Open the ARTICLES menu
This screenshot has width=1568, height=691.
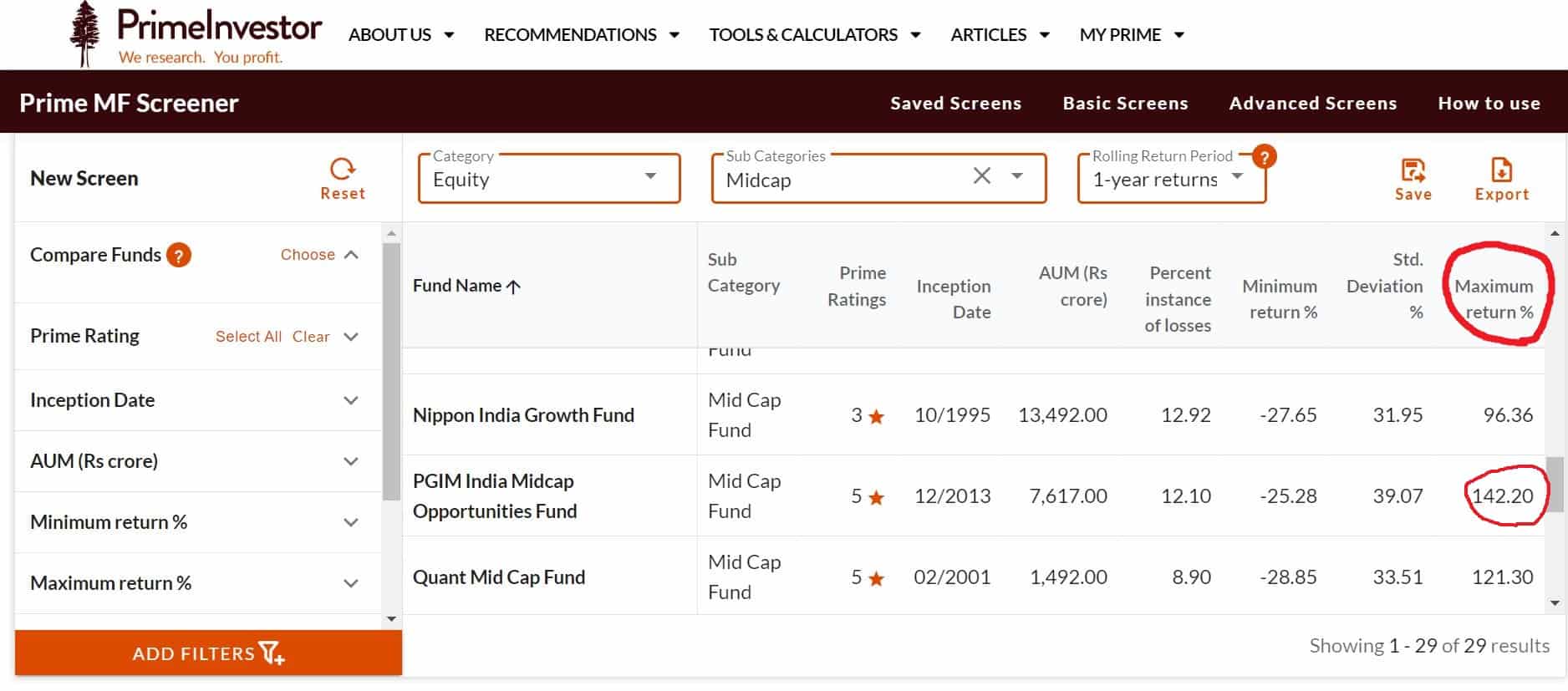(1000, 35)
